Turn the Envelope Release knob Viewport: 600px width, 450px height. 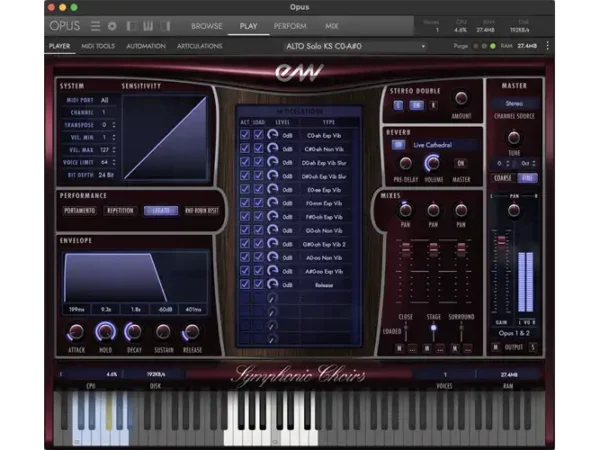point(192,332)
